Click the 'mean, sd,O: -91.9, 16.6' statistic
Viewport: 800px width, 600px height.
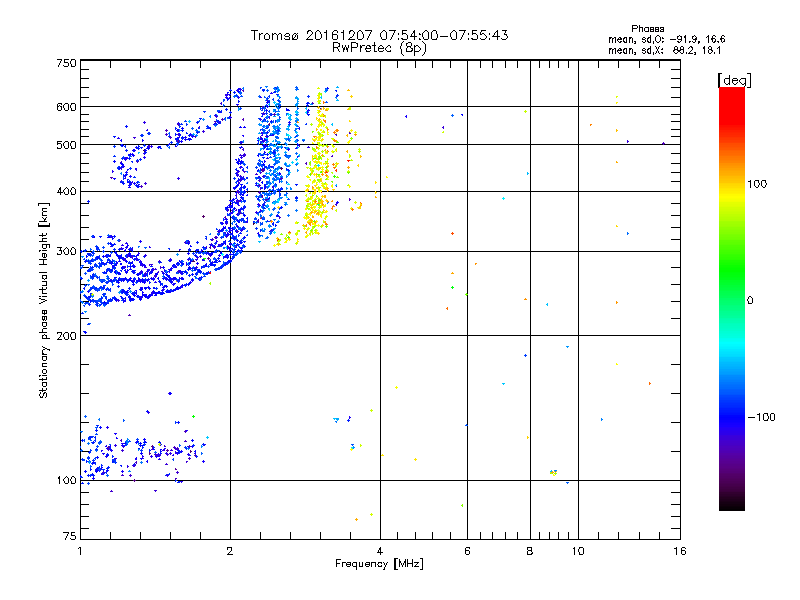tap(666, 39)
